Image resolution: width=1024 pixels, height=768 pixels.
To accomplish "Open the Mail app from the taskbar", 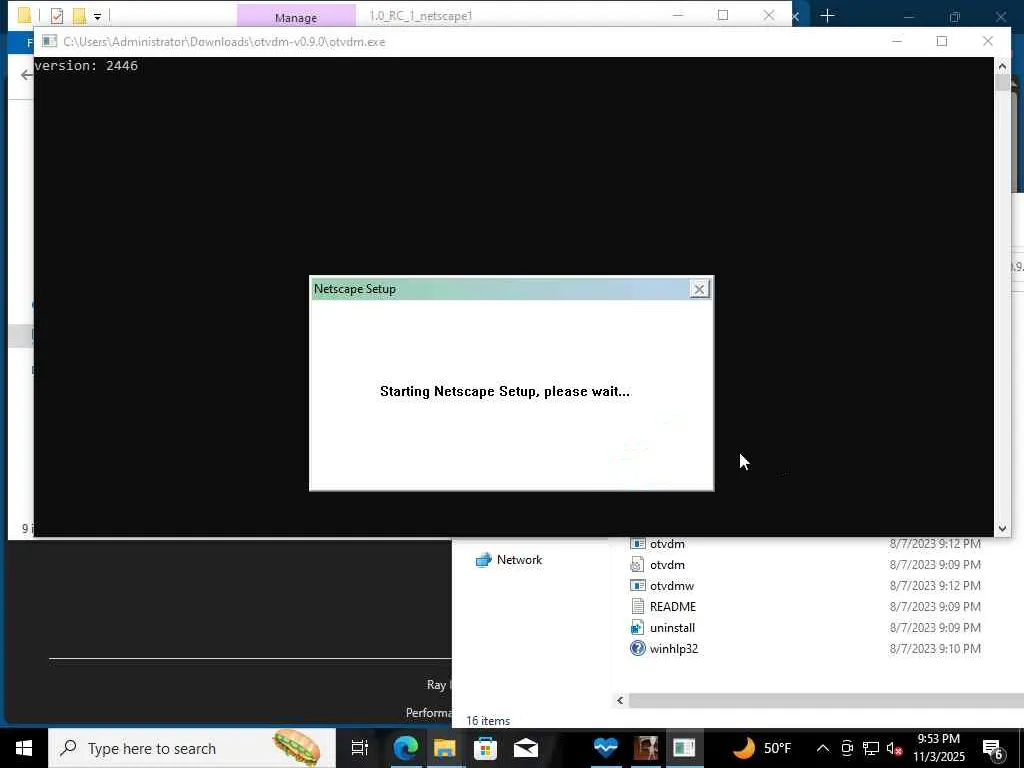I will tap(525, 748).
